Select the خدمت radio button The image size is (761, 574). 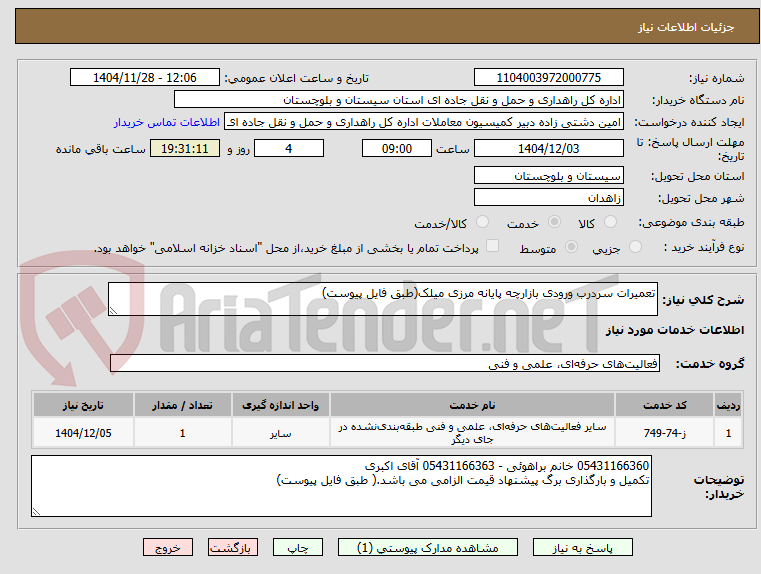click(x=554, y=222)
